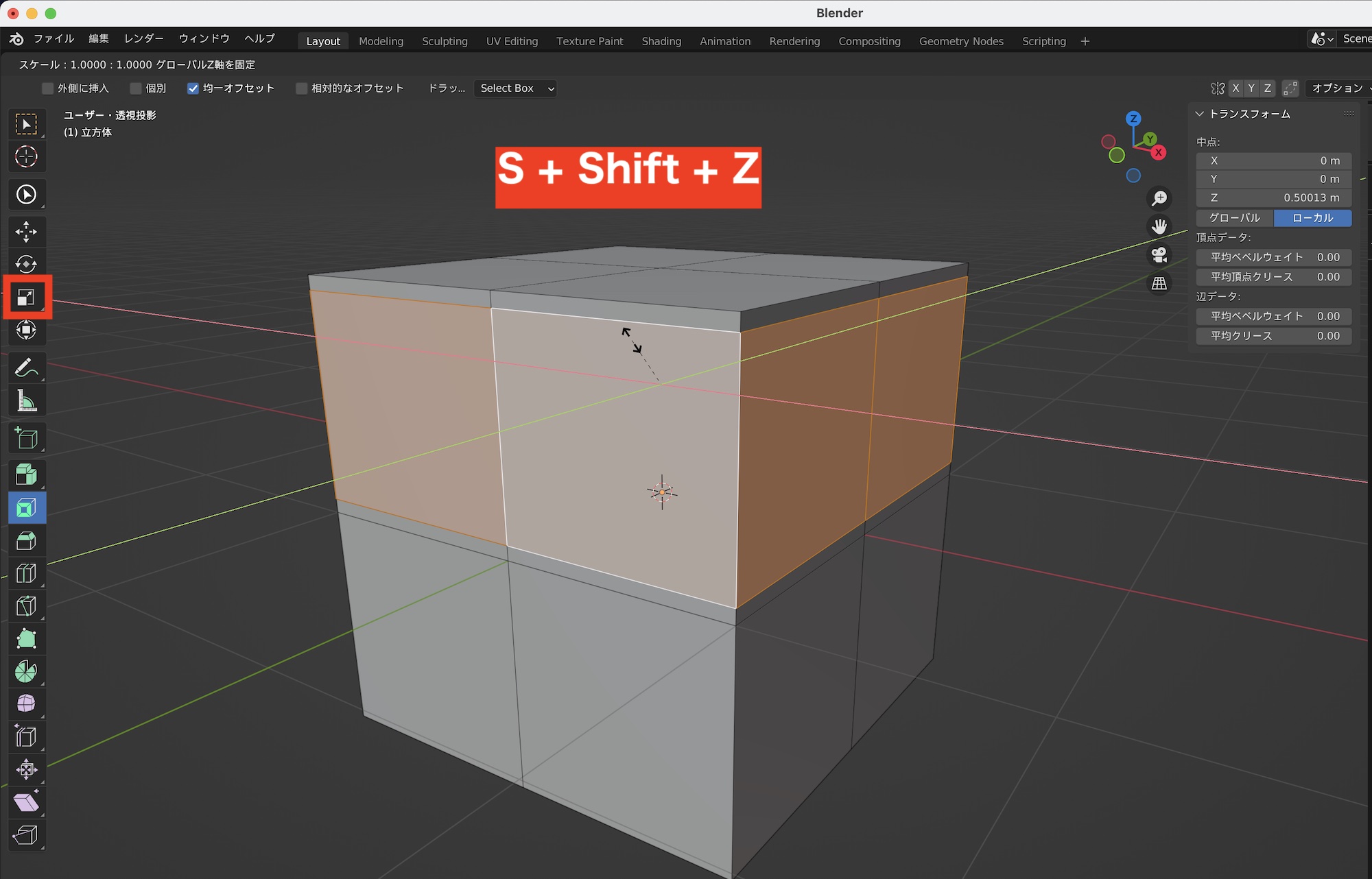This screenshot has width=1372, height=879.
Task: Activate the Cursor tool
Action: [x=26, y=157]
